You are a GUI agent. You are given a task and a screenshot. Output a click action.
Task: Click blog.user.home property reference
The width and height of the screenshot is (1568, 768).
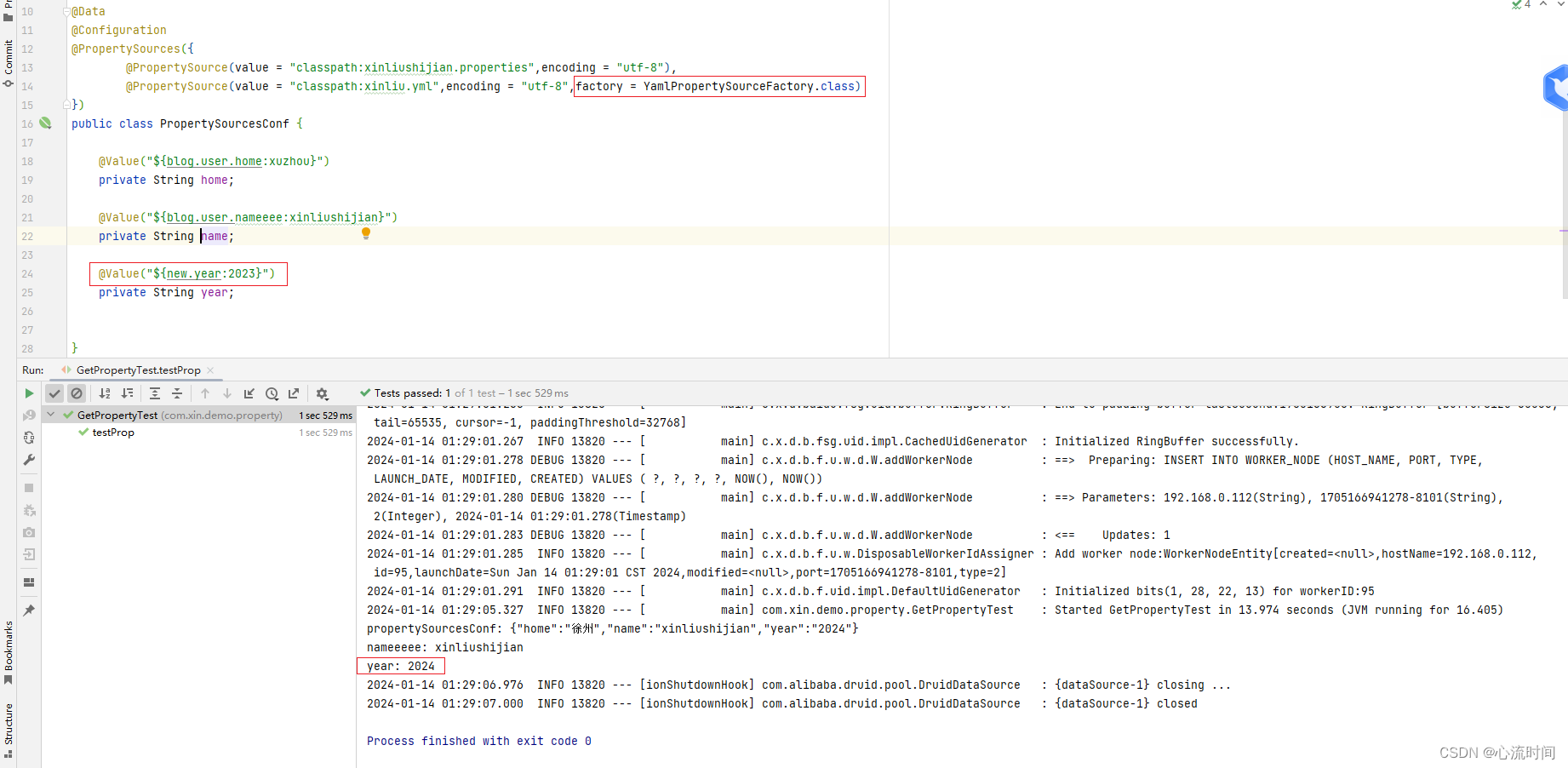point(215,161)
